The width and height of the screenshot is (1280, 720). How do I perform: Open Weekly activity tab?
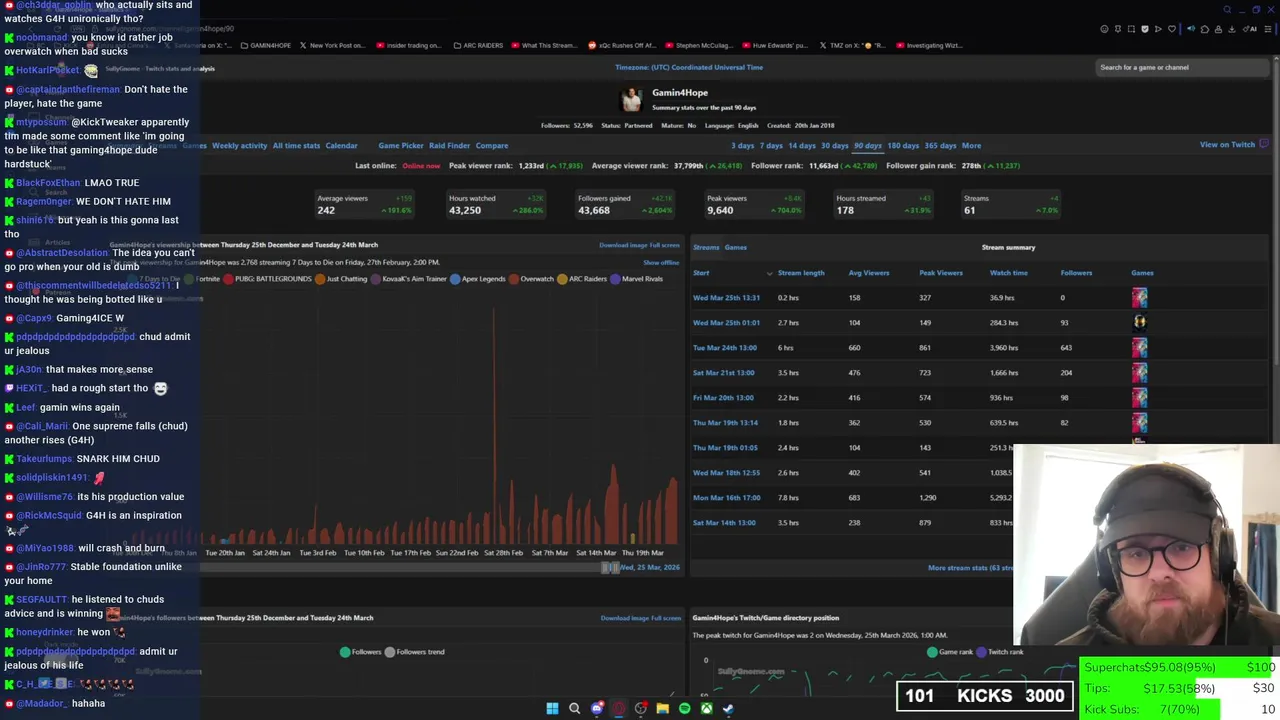coord(239,145)
